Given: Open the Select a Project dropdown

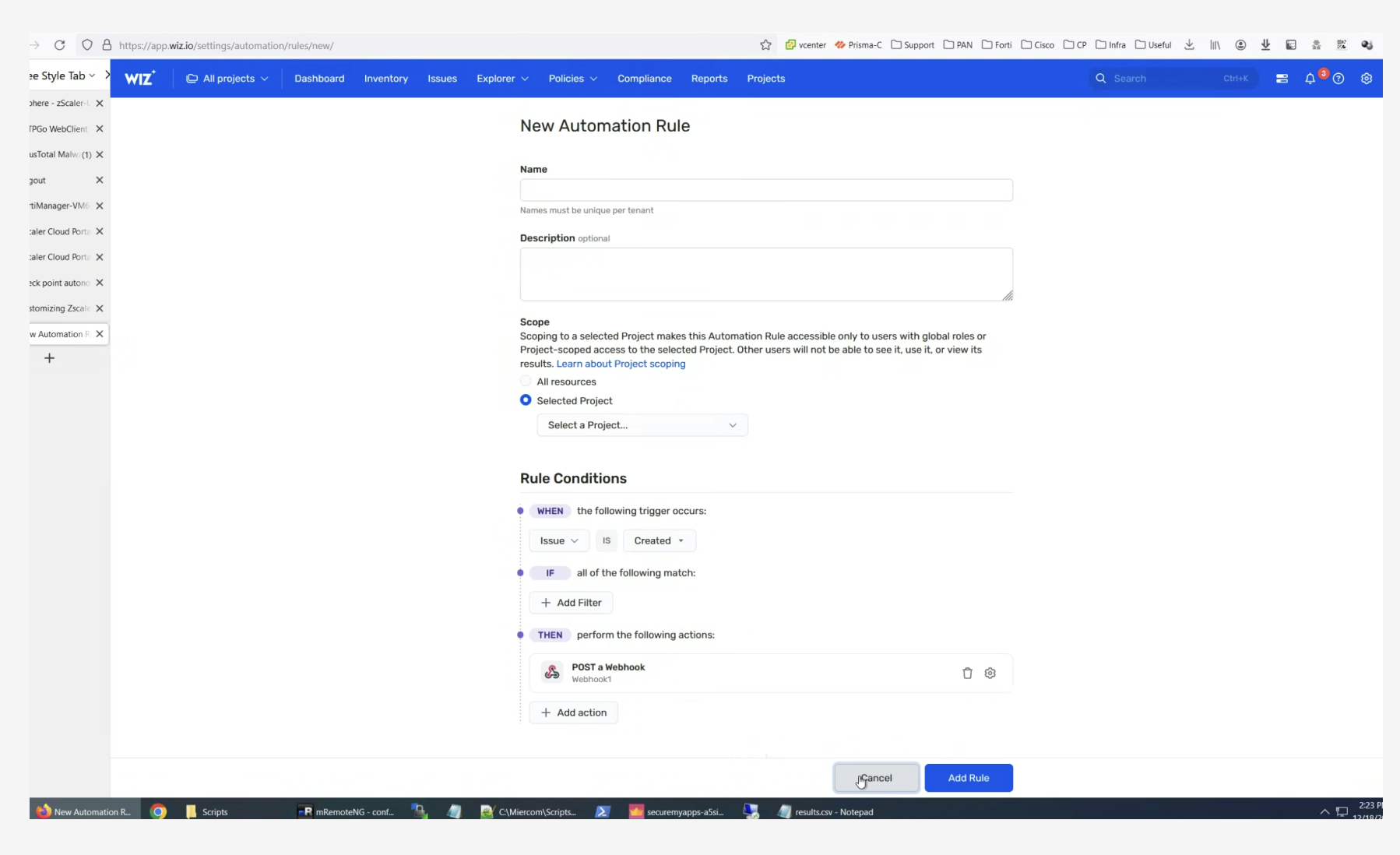Looking at the screenshot, I should click(642, 425).
